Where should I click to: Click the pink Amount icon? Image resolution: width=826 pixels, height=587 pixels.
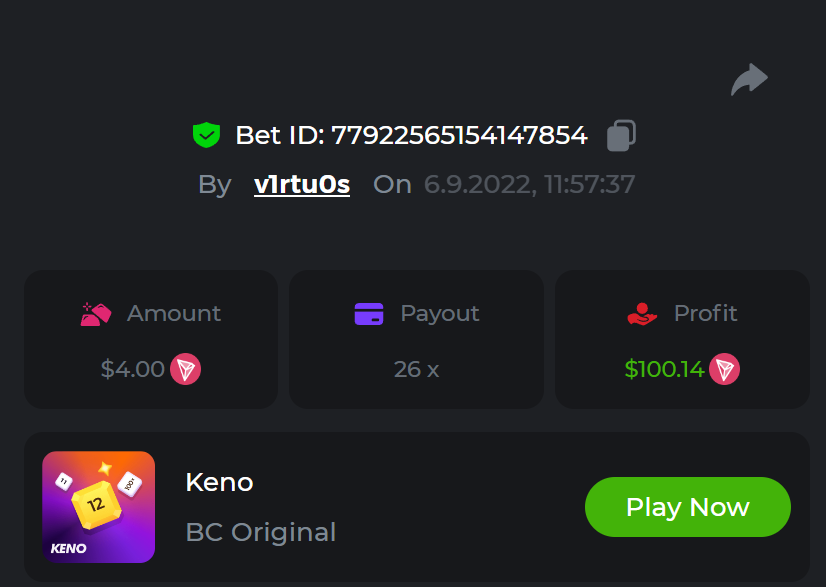point(96,314)
